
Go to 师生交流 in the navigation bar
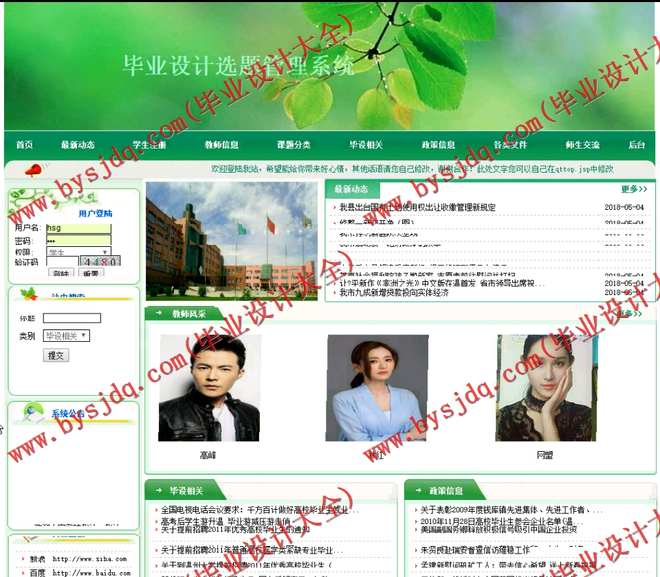pos(583,145)
